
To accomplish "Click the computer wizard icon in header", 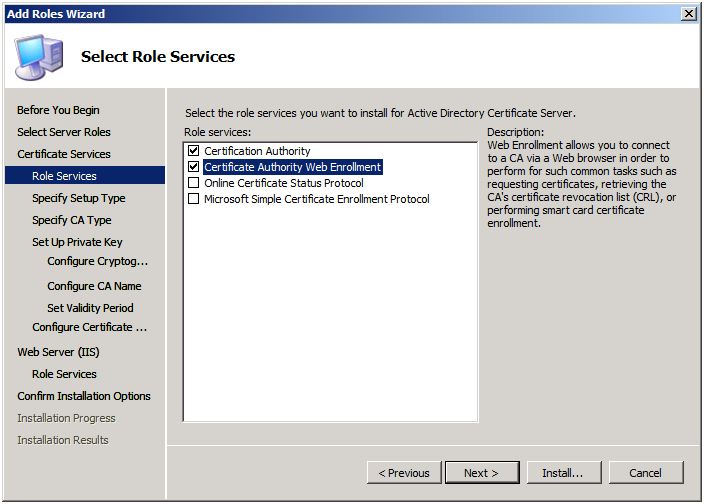I will click(x=39, y=57).
